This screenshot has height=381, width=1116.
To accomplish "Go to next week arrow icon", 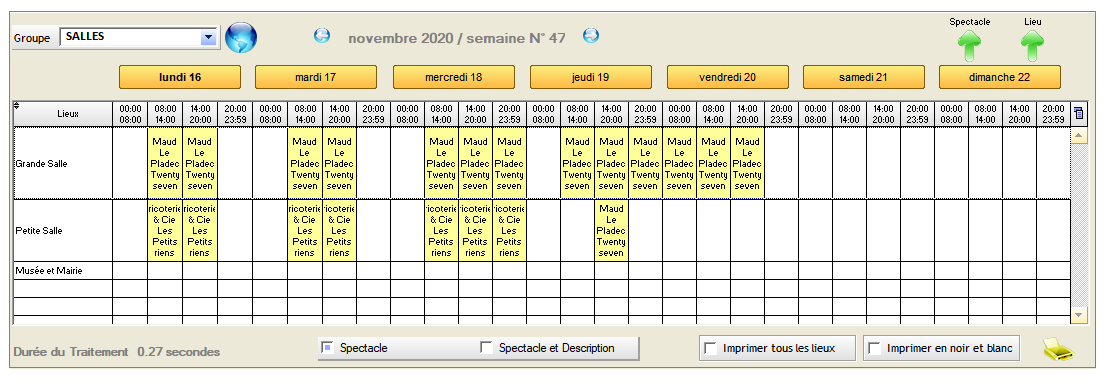I will point(591,35).
